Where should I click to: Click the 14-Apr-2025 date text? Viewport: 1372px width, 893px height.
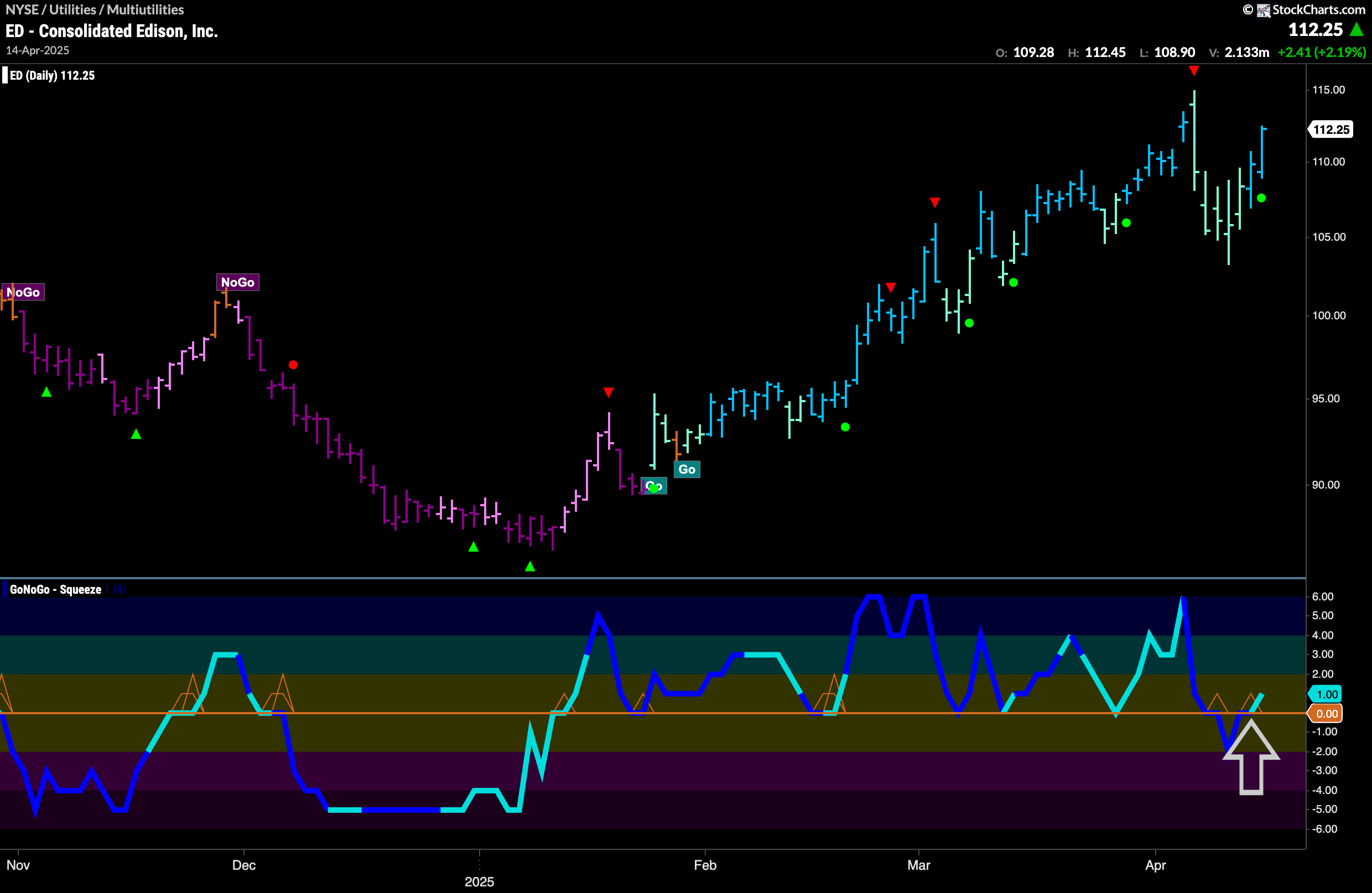(x=38, y=50)
